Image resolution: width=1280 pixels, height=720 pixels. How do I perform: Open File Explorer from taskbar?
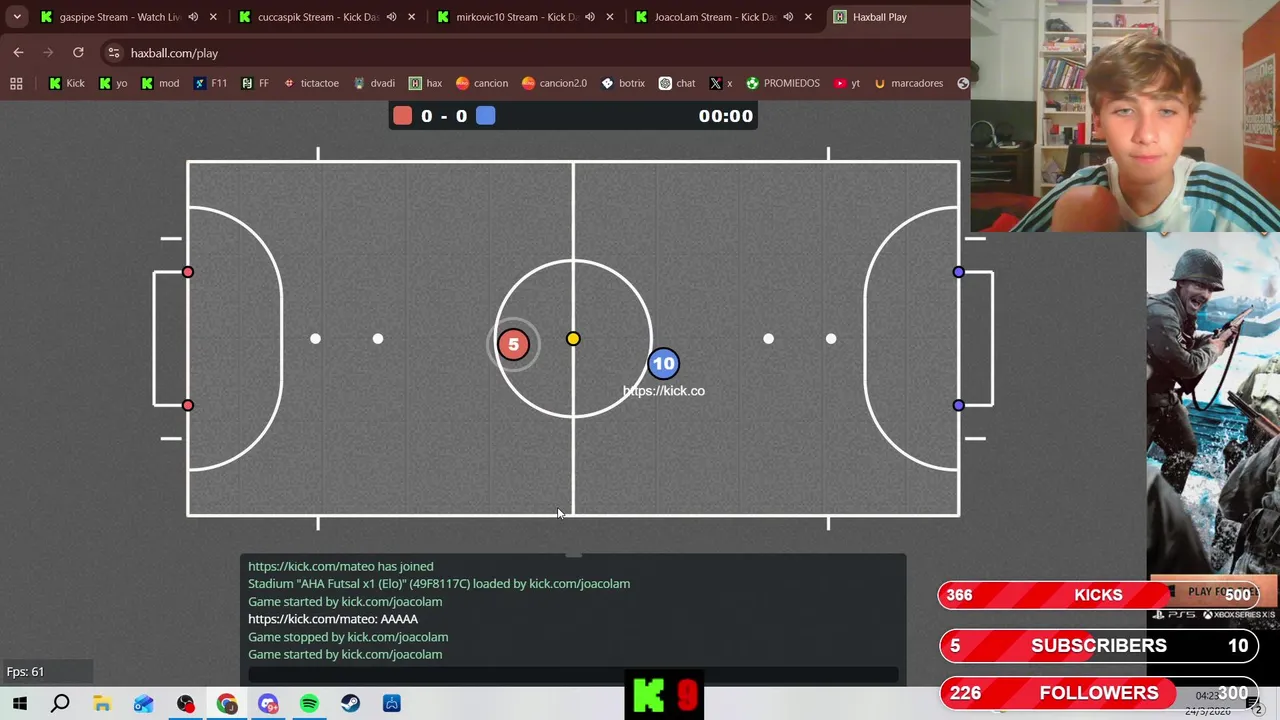(x=102, y=704)
